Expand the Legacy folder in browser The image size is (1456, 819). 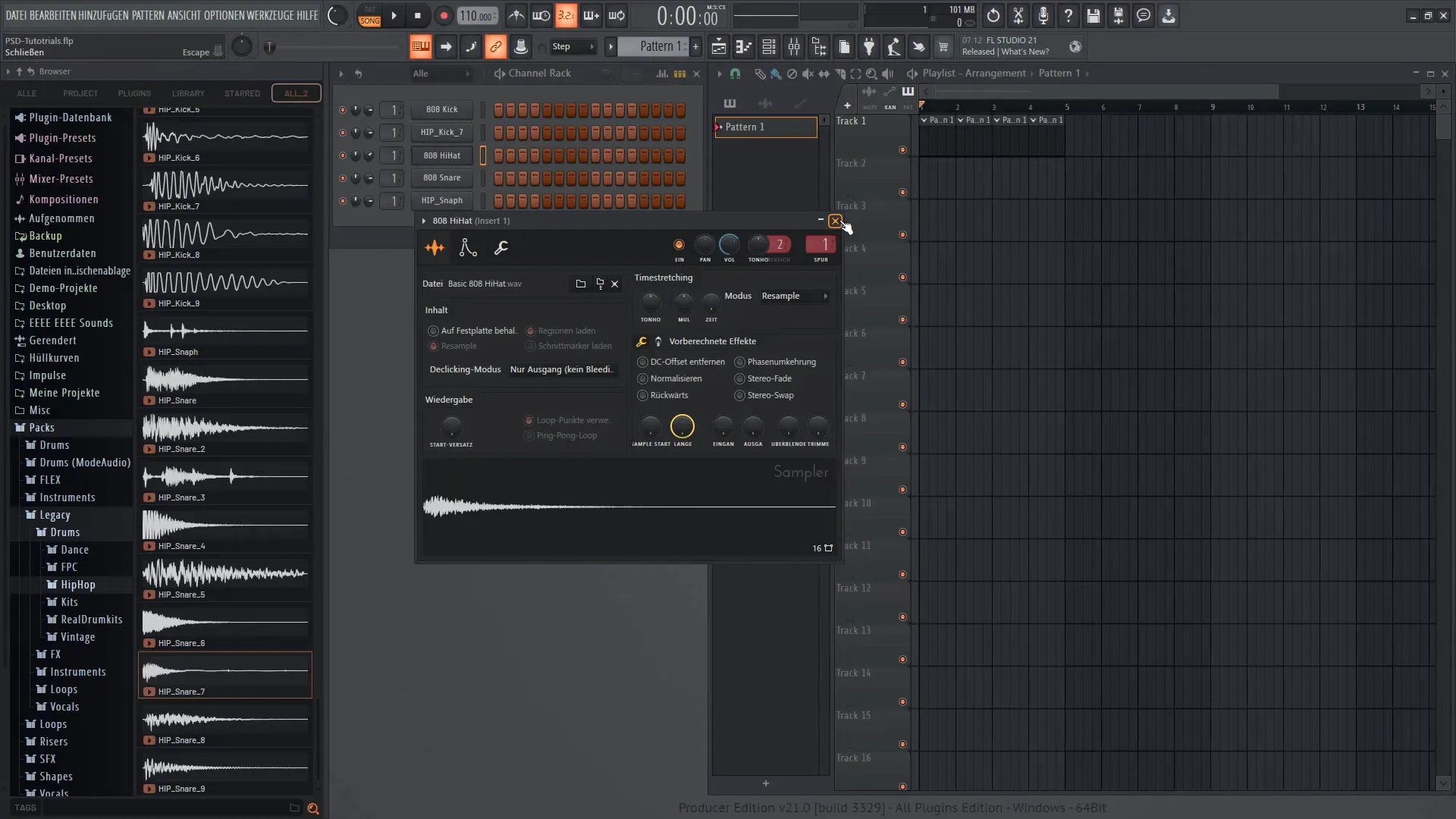(x=55, y=515)
